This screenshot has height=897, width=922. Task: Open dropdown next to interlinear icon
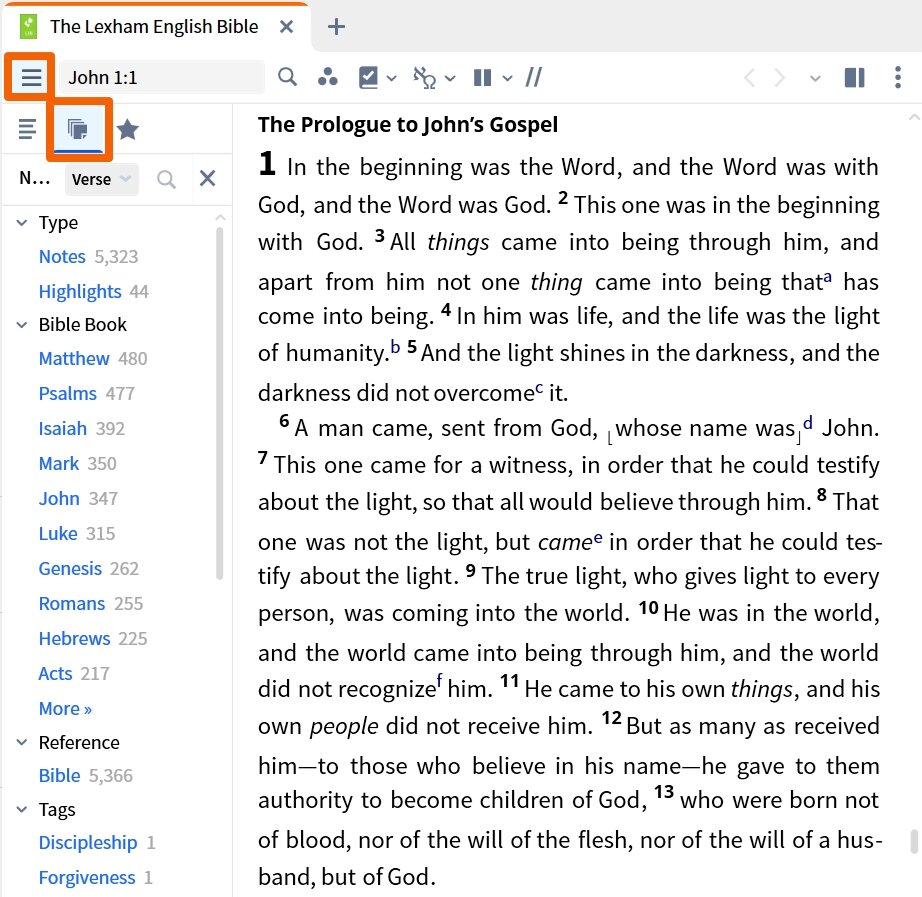450,78
